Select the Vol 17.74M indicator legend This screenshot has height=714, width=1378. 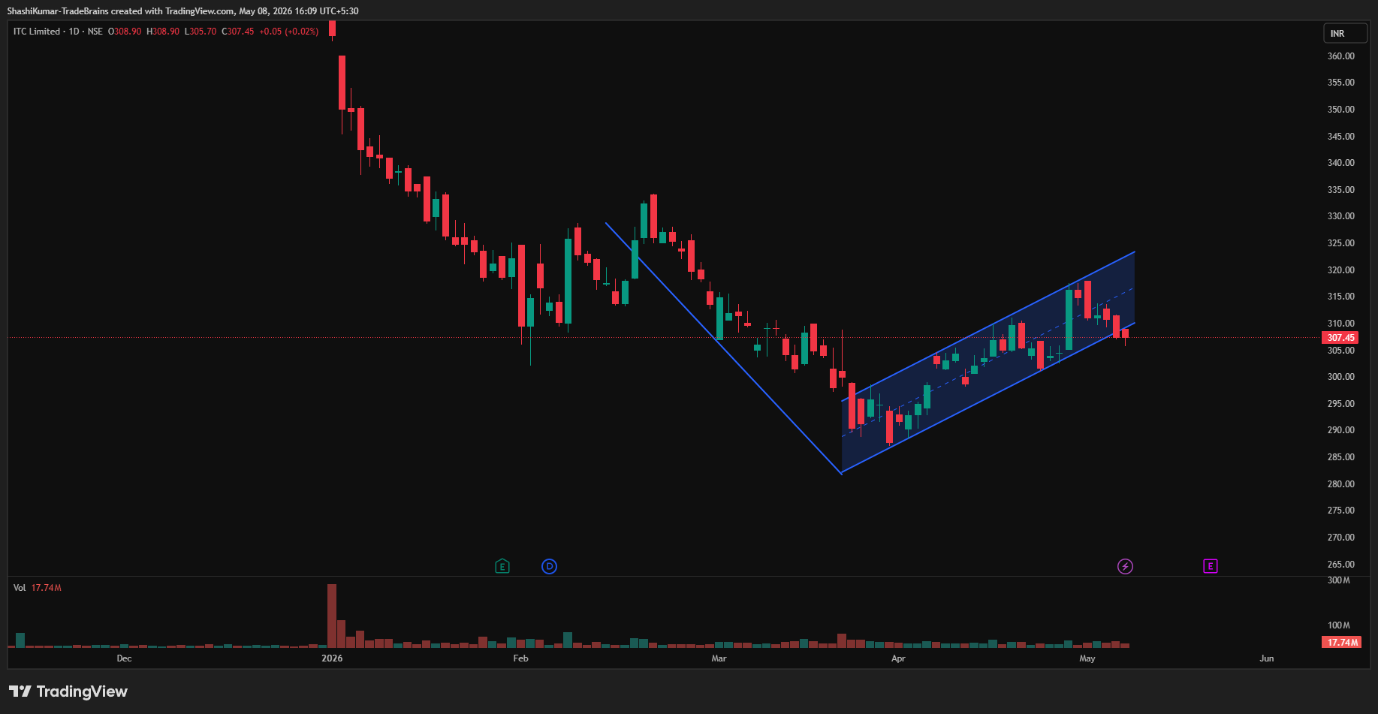pos(37,588)
